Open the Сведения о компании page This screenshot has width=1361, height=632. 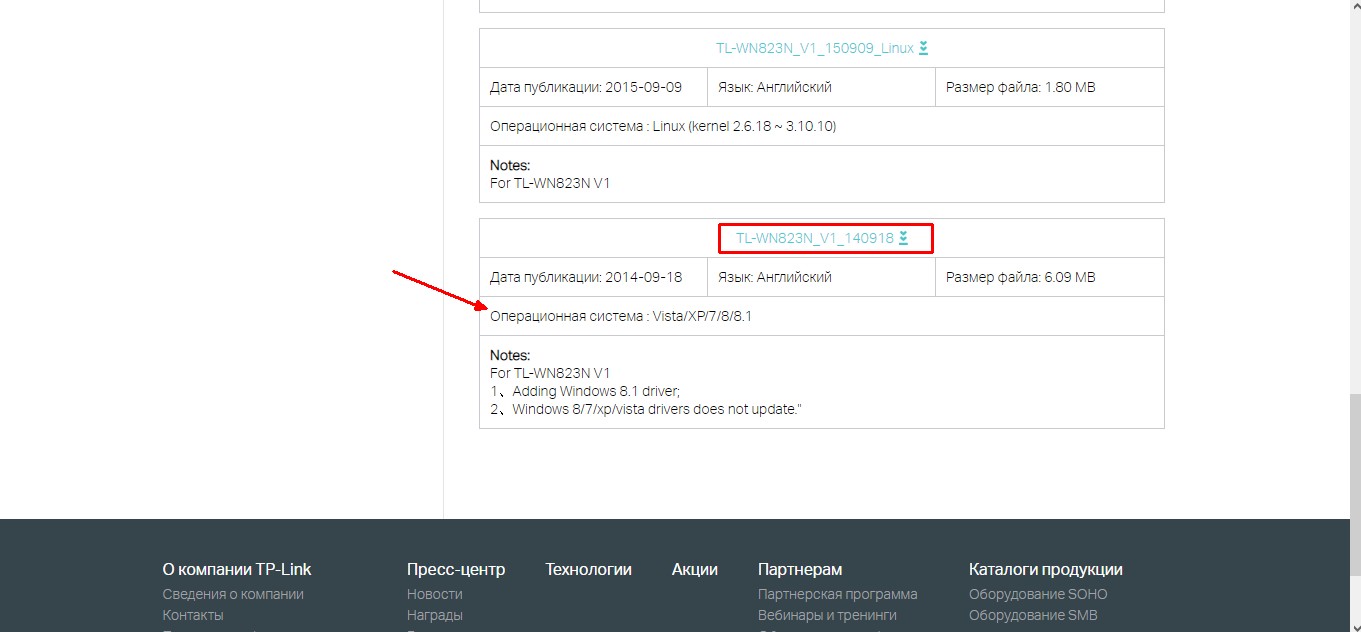(x=232, y=593)
